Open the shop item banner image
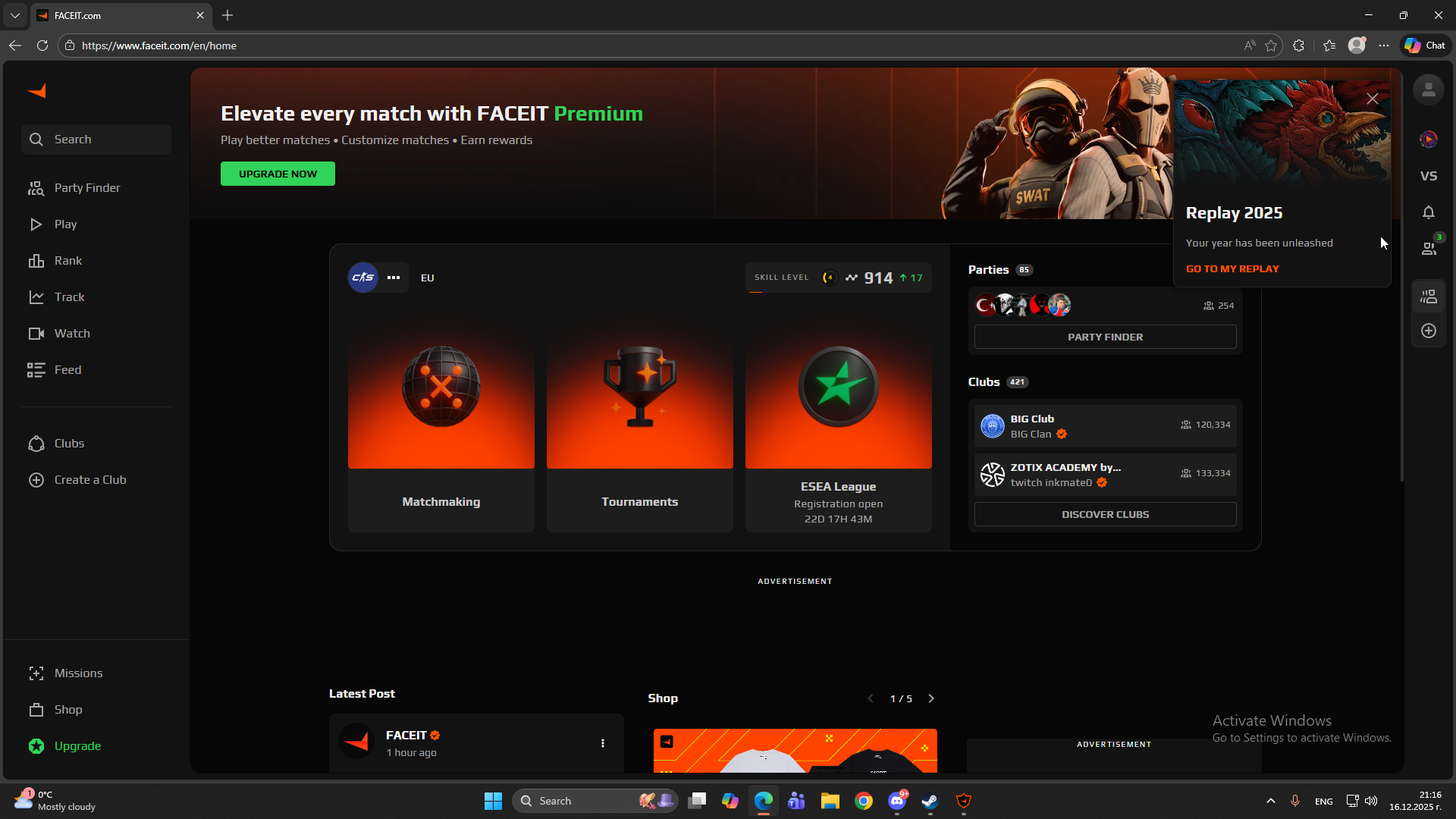 coord(795,752)
